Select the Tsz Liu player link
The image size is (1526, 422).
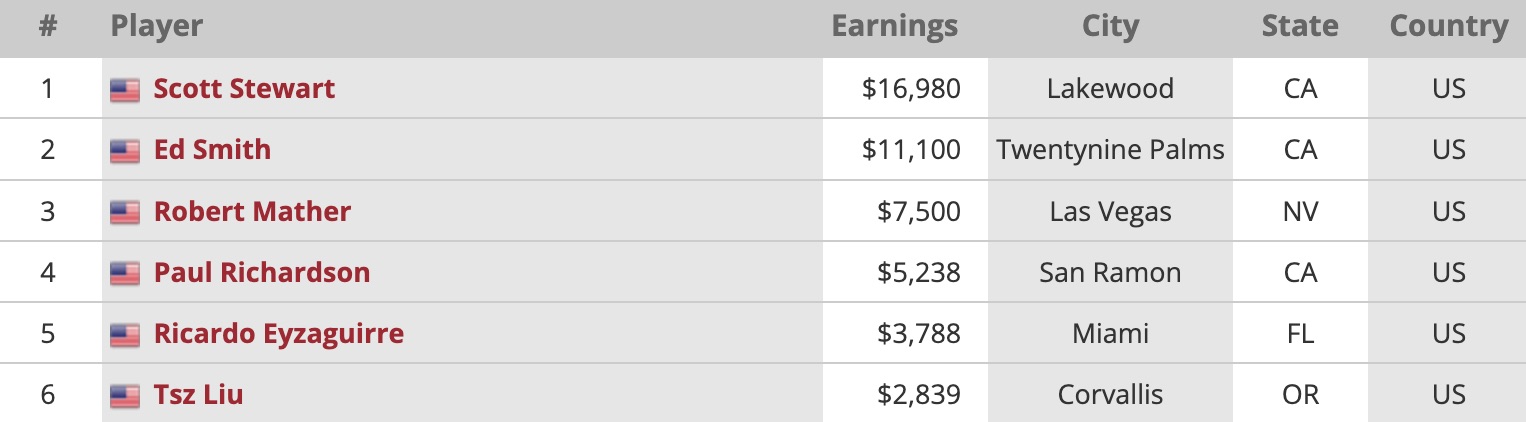click(198, 395)
